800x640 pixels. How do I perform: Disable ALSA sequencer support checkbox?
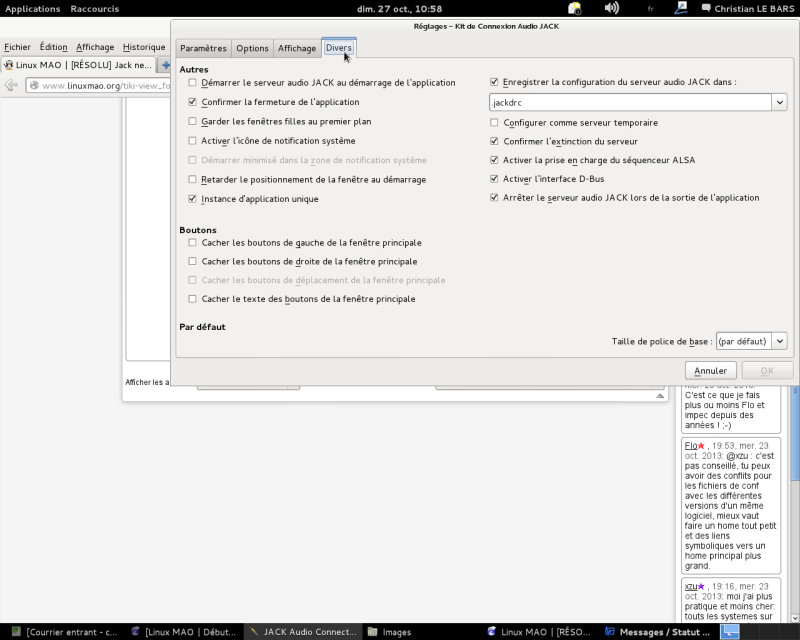point(494,160)
